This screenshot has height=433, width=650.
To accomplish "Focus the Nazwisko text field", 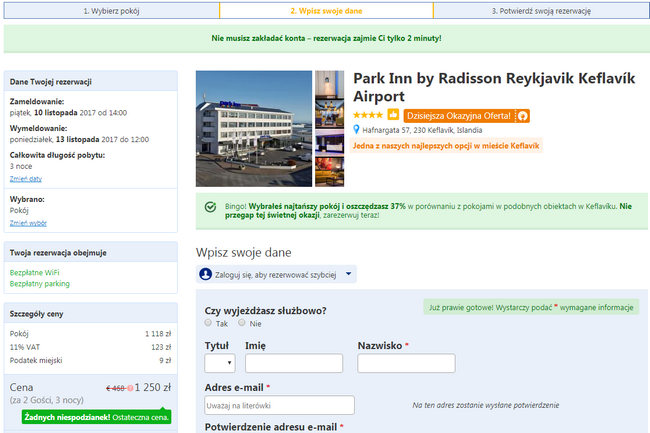I will click(407, 363).
